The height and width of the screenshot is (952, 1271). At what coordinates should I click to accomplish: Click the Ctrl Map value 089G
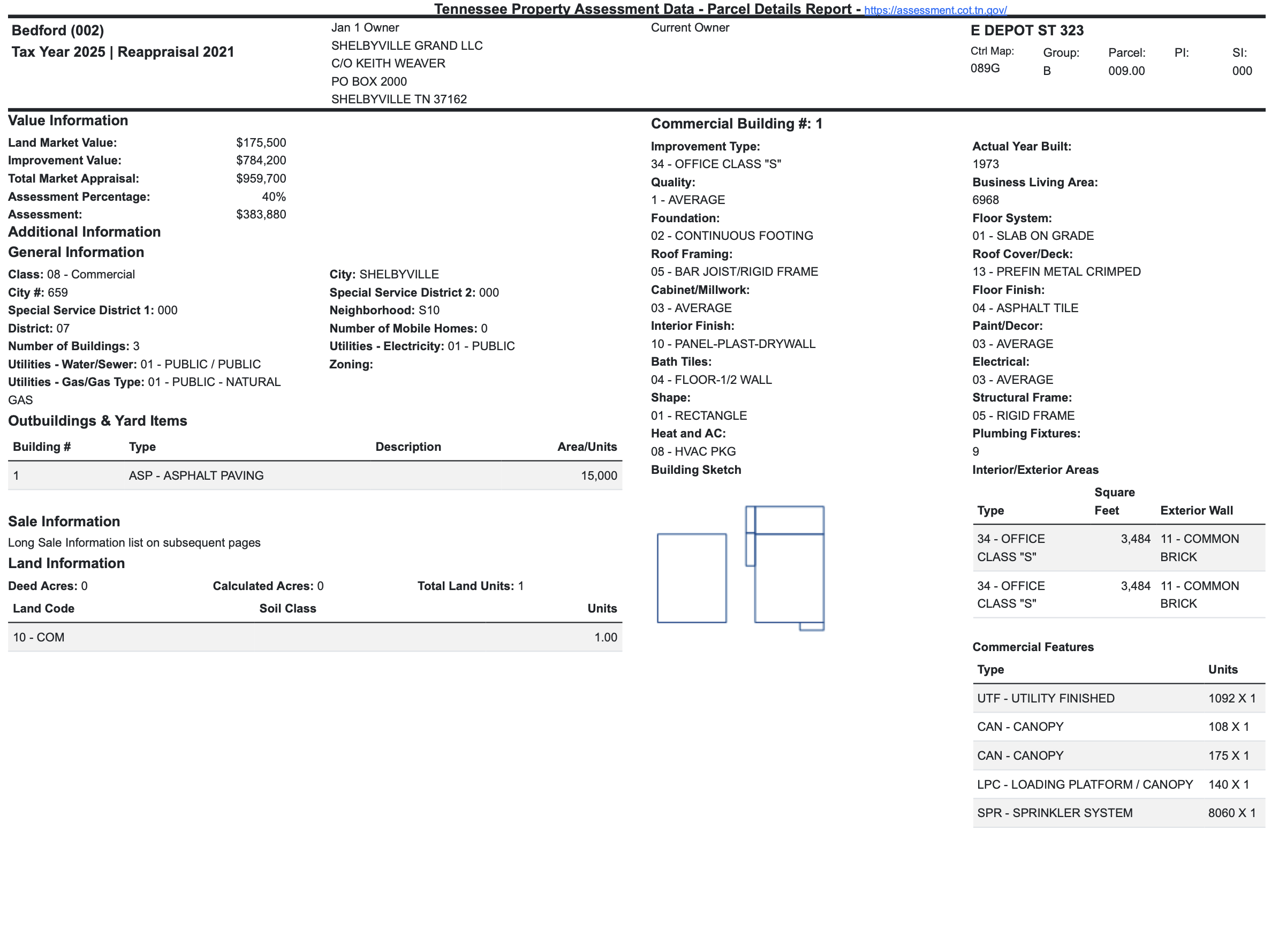(984, 68)
